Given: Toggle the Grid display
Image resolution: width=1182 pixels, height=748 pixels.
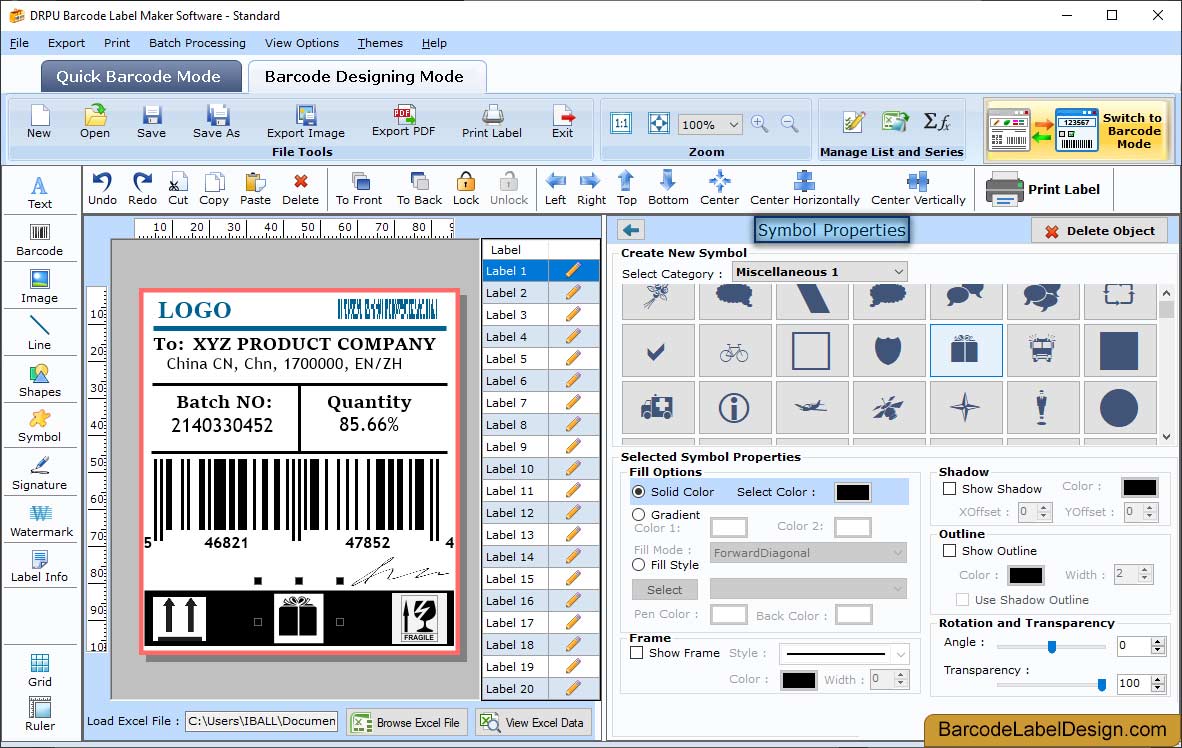Looking at the screenshot, I should click(39, 670).
